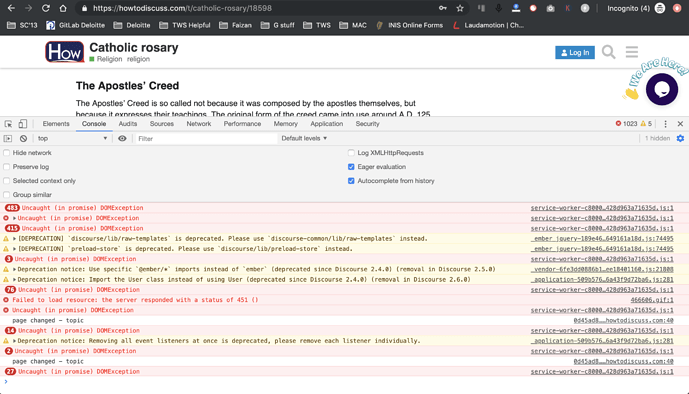
Task: Click the 1 hidden messages label
Action: click(x=657, y=138)
